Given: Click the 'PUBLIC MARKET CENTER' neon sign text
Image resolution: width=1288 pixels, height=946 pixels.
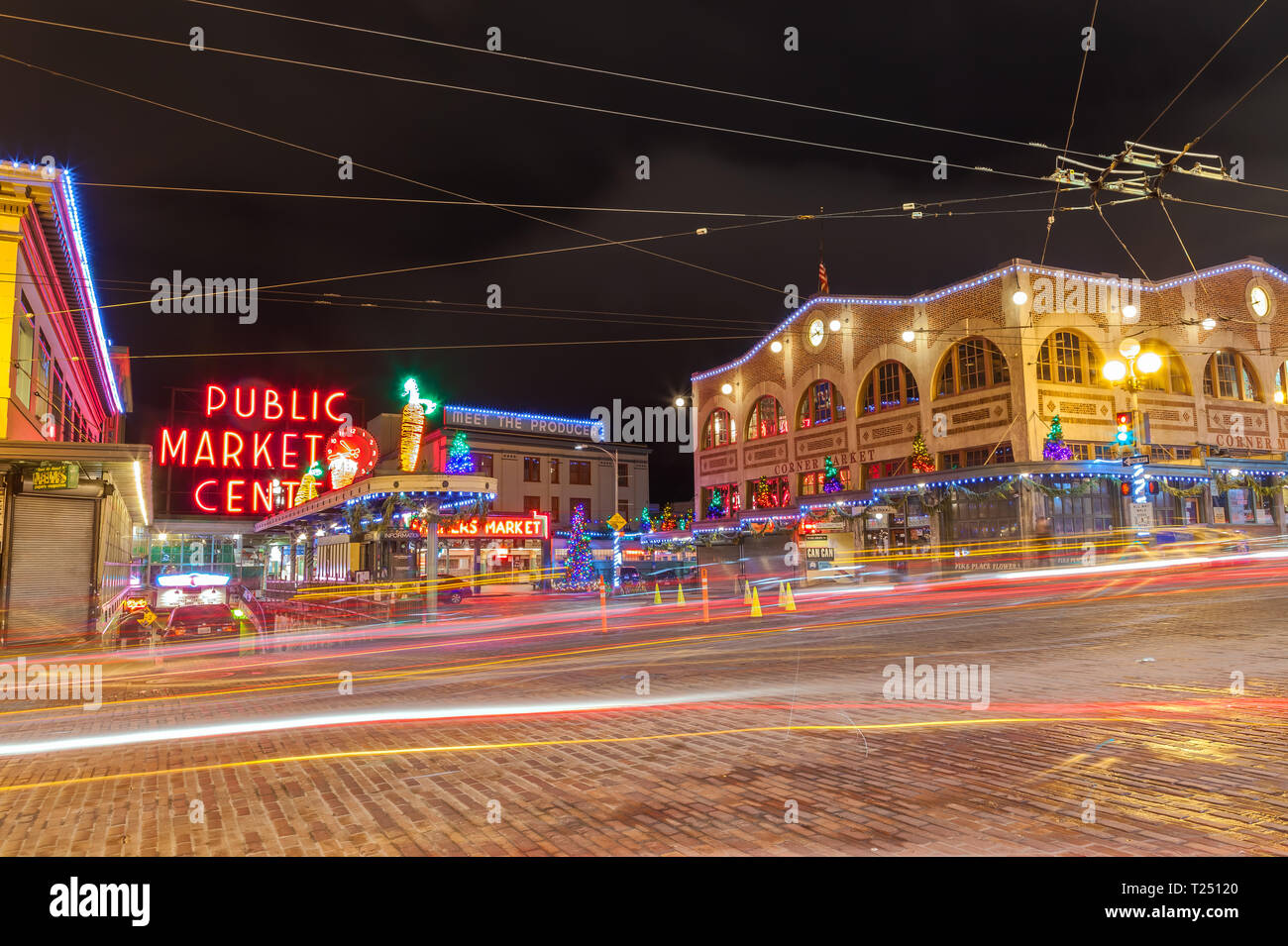Looking at the screenshot, I should coord(254,449).
